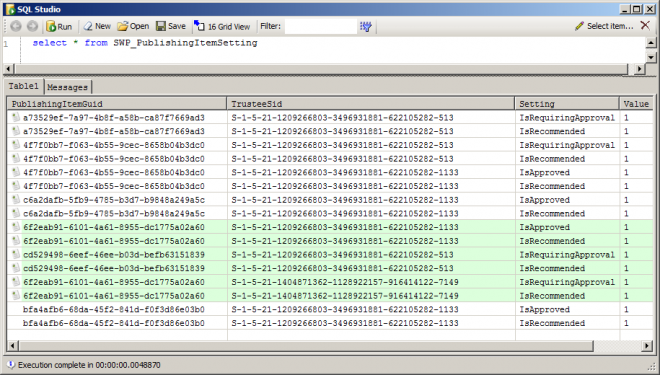
Task: Click row icon of first c6a2dafb row
Action: pos(16,200)
